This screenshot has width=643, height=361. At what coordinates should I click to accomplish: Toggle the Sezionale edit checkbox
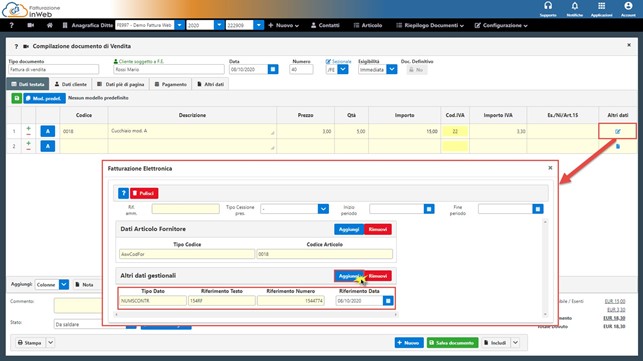328,62
